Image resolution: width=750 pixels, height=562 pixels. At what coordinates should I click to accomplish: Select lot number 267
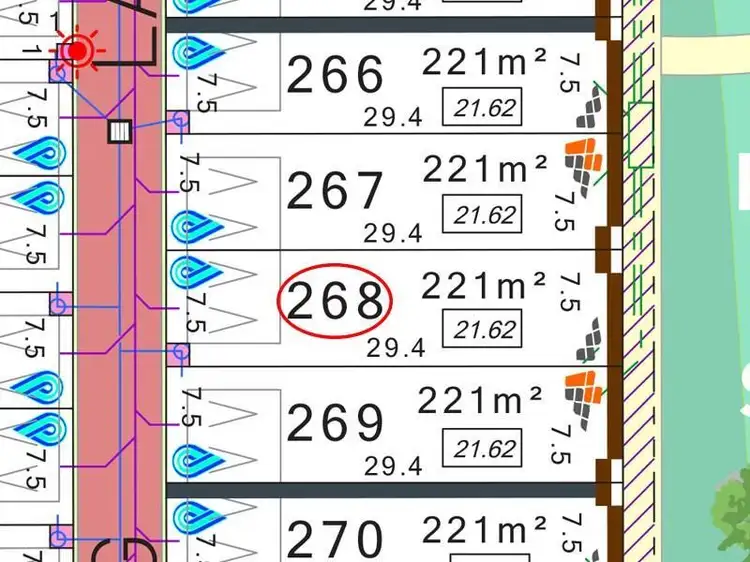coord(335,190)
